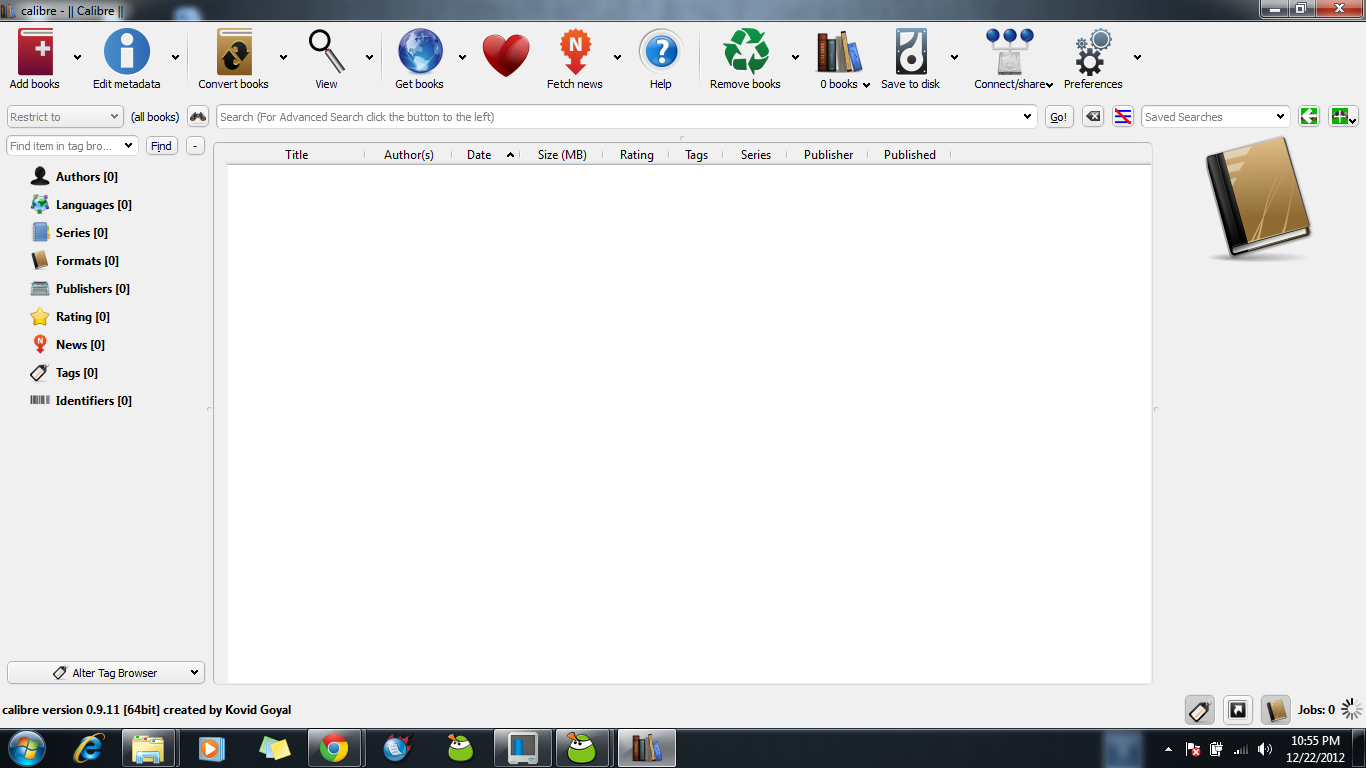Select Languages [0] category
This screenshot has height=768, width=1366.
point(94,205)
